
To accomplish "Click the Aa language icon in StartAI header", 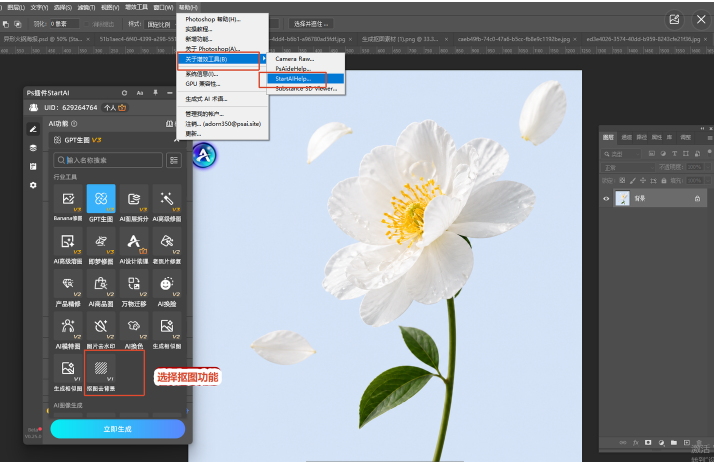I will click(140, 93).
